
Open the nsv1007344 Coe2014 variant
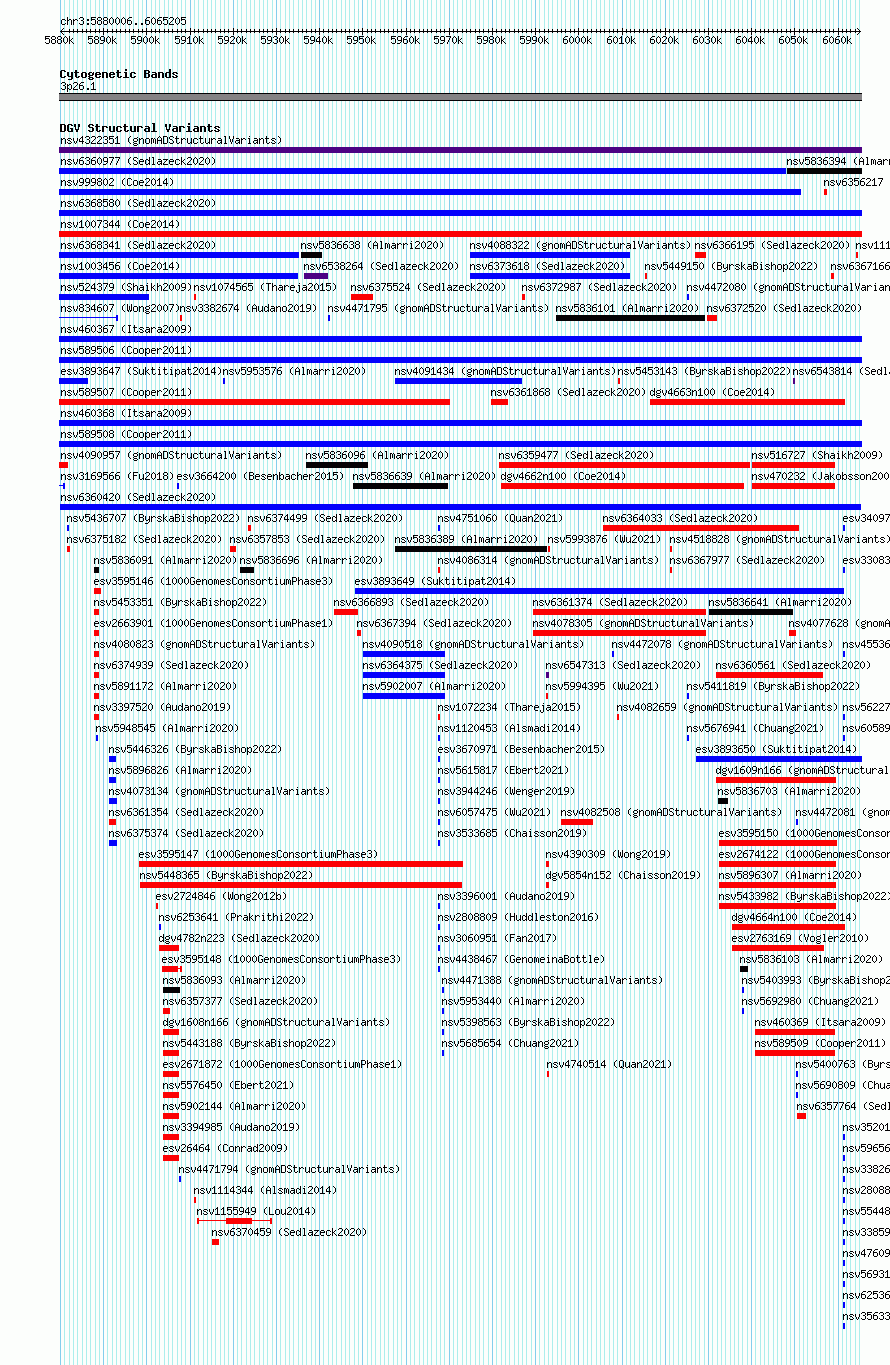point(120,225)
